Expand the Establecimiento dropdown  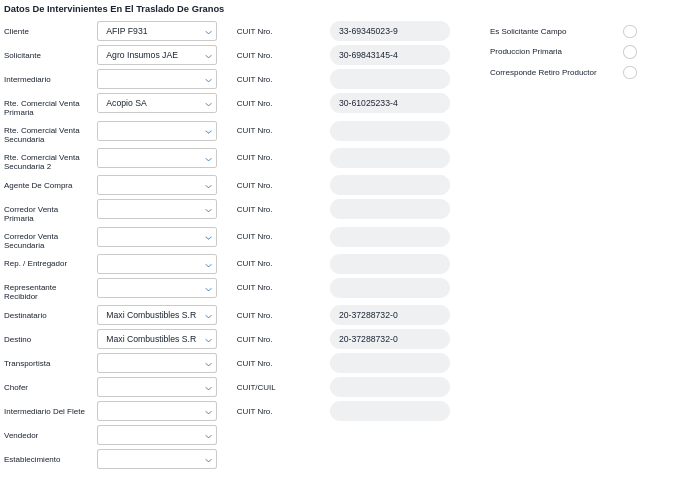coord(157,459)
